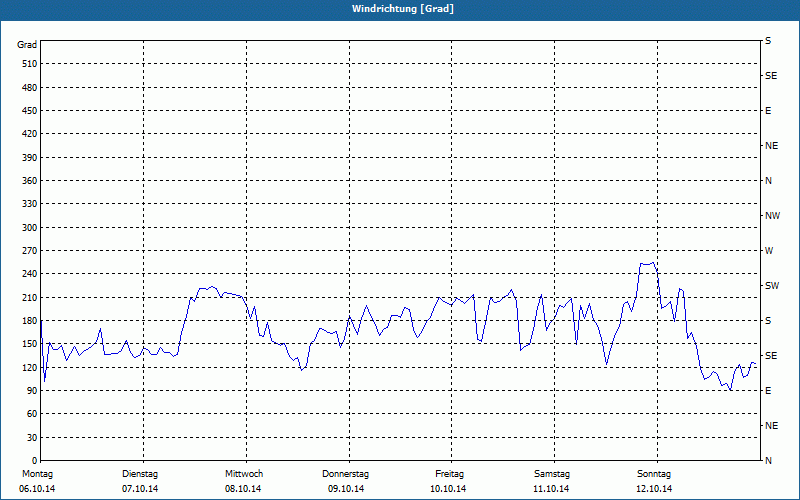The height and width of the screenshot is (500, 800).
Task: Select the date 10.10.14
Action: click(448, 489)
